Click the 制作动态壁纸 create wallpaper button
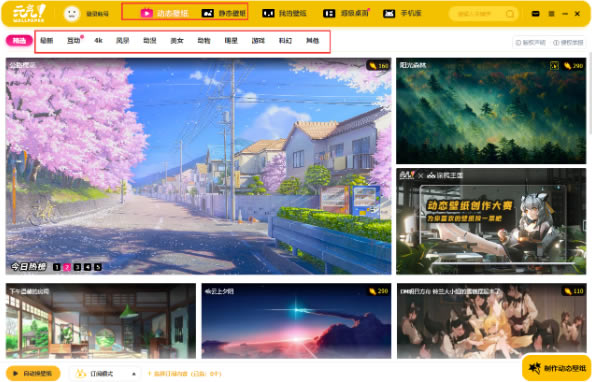This screenshot has height=382, width=592. click(x=557, y=368)
